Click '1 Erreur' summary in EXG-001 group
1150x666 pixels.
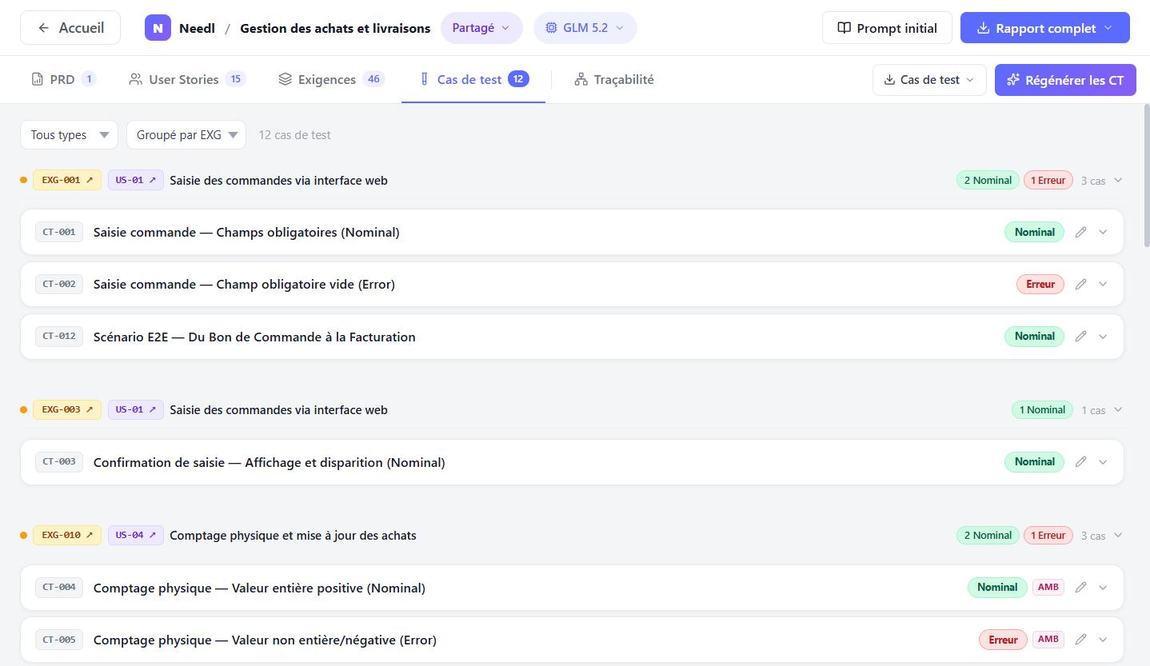click(1048, 180)
